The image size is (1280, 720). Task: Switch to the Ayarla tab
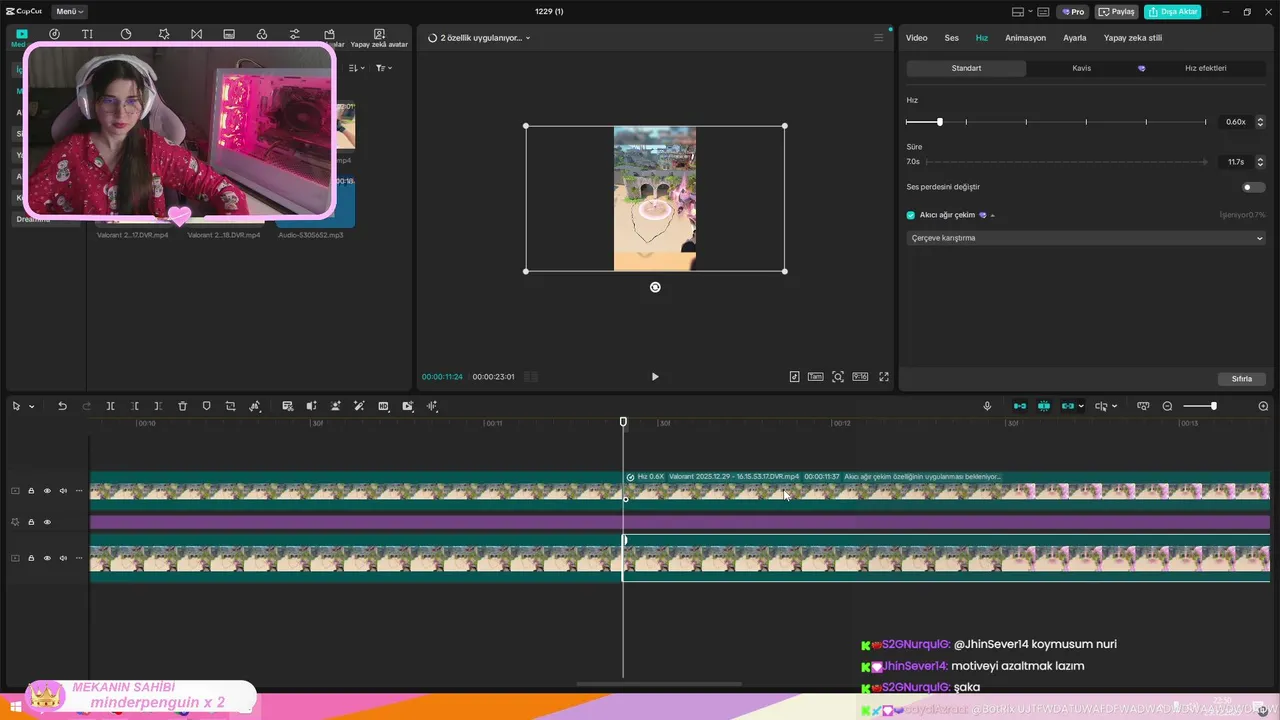(1075, 38)
